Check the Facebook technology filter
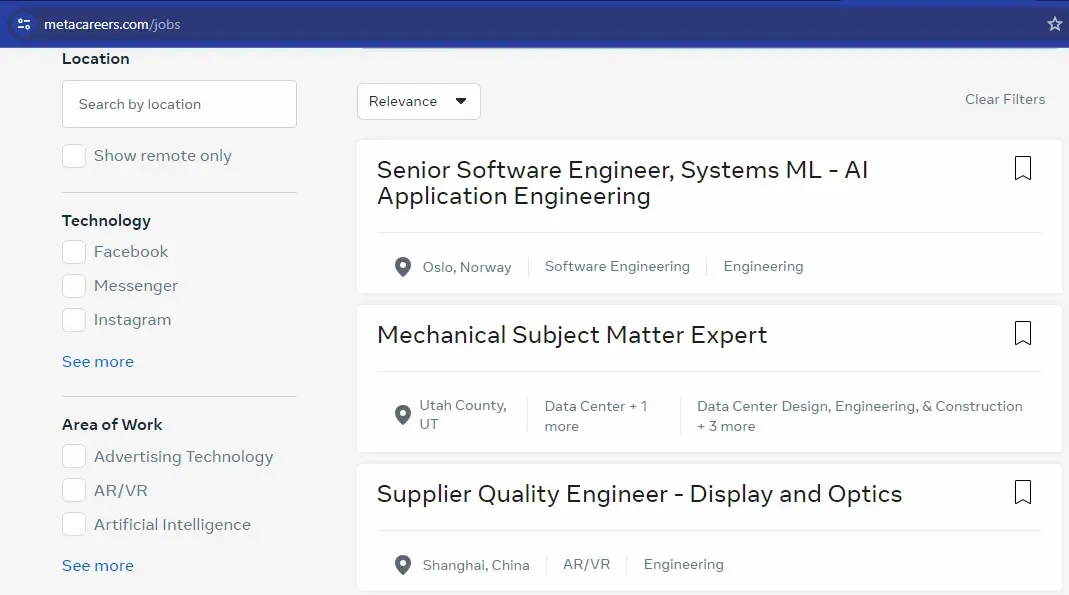 (x=74, y=252)
